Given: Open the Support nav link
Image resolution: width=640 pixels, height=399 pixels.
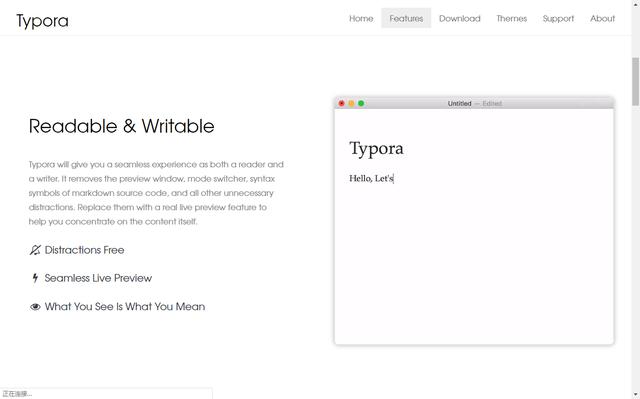Looking at the screenshot, I should click(x=558, y=18).
